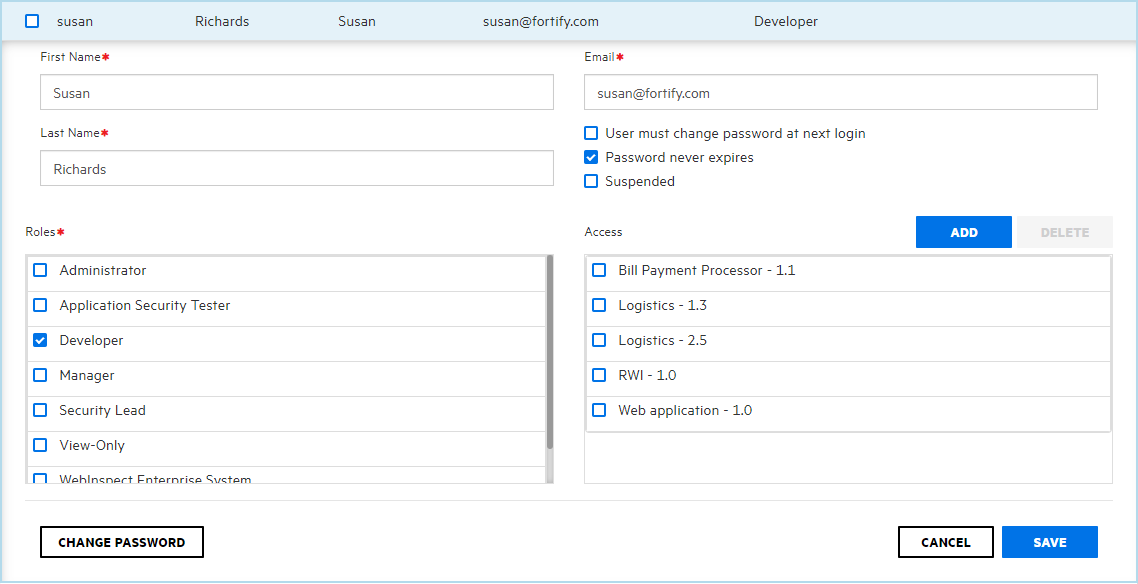
Task: Select Application Security Tester role checkbox
Action: 40,305
